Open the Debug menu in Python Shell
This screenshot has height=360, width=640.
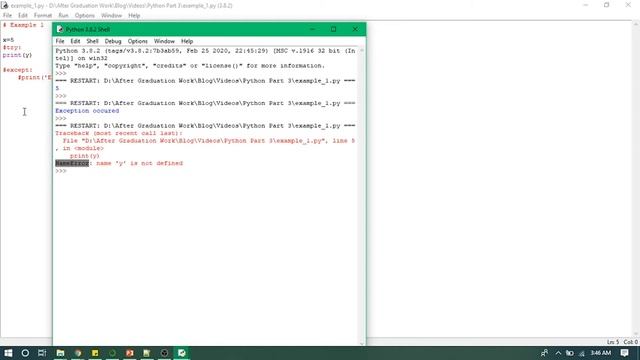click(113, 41)
